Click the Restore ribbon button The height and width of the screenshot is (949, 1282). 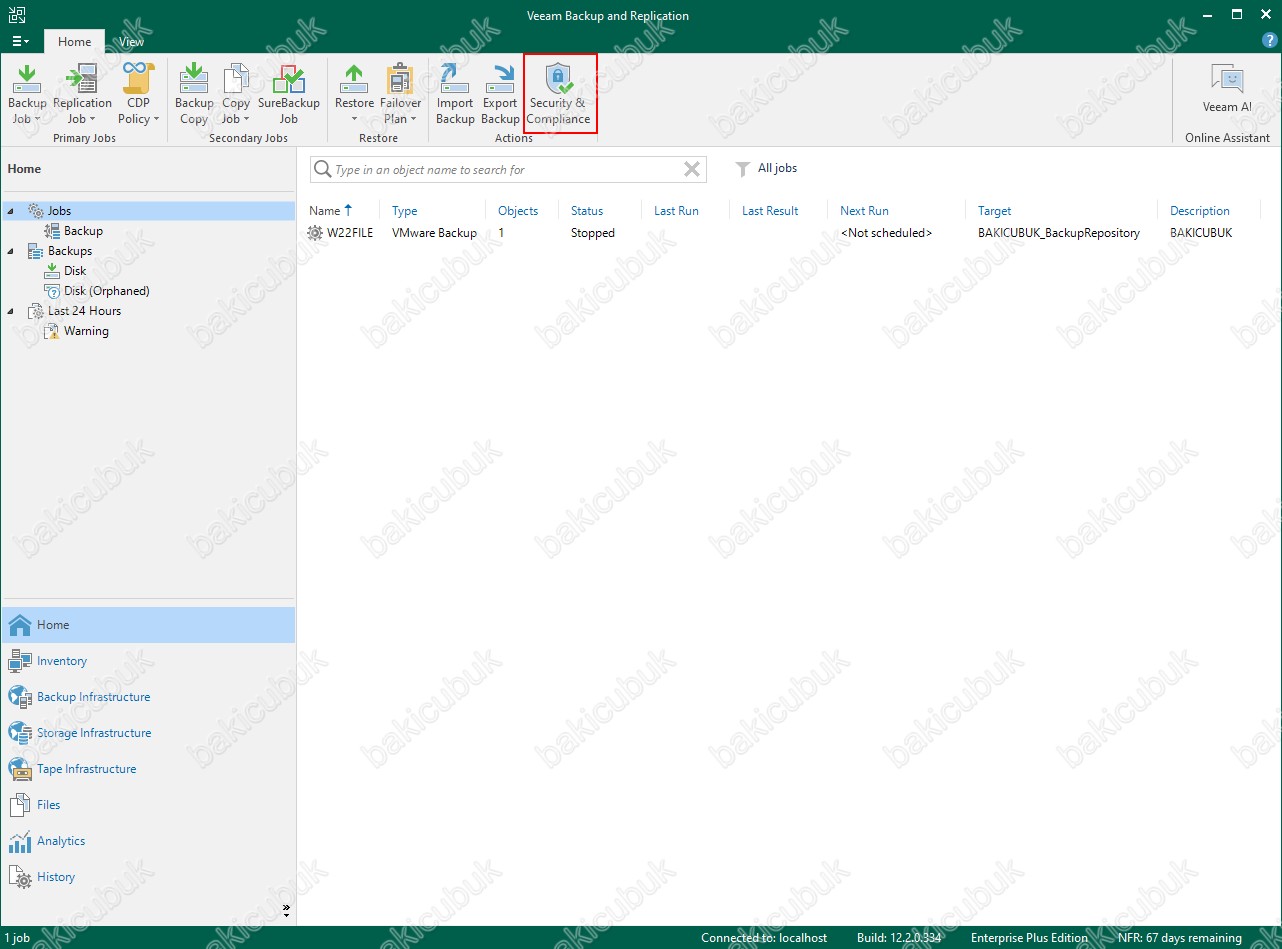pos(354,95)
